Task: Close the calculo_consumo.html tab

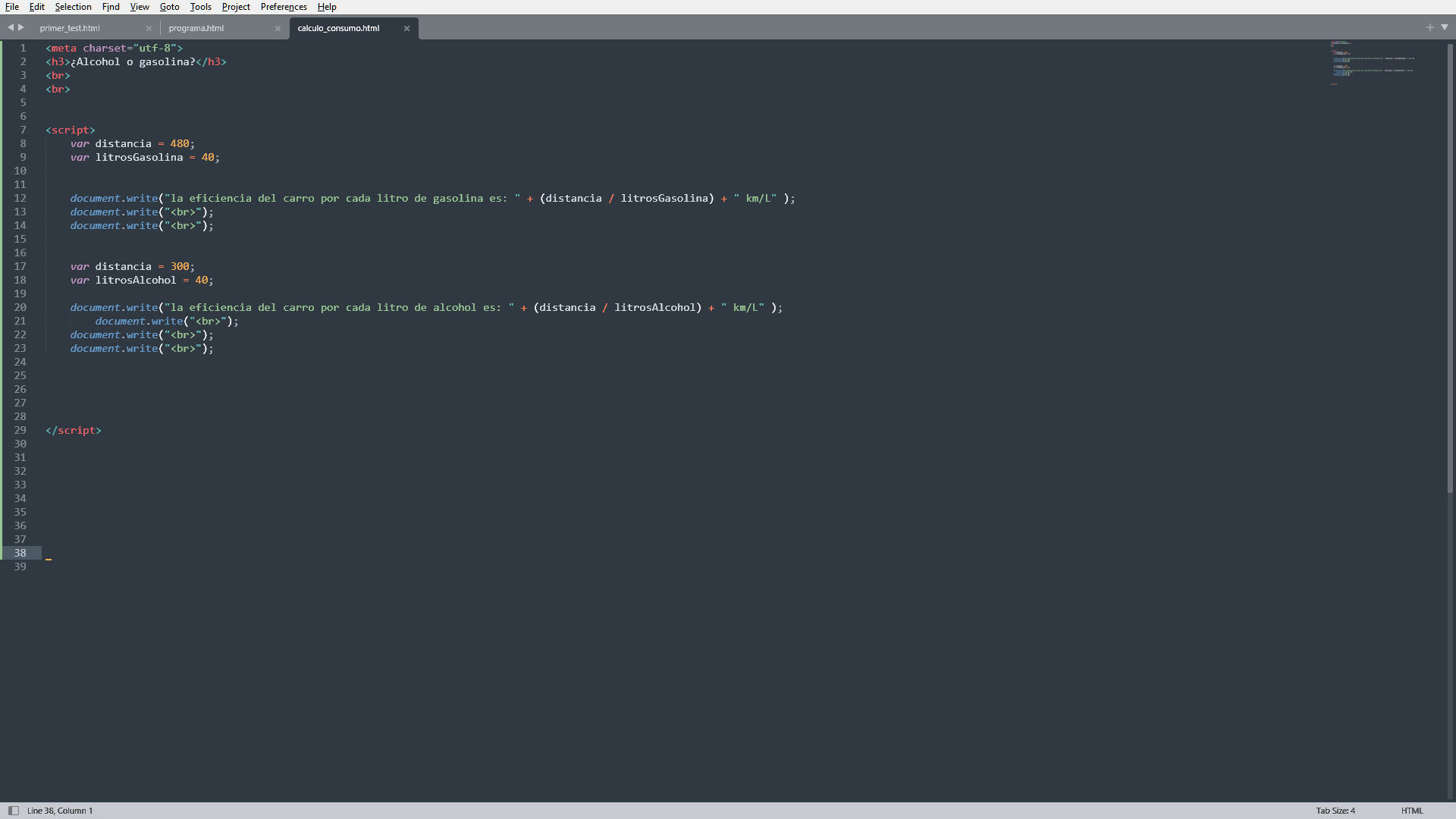Action: click(406, 29)
